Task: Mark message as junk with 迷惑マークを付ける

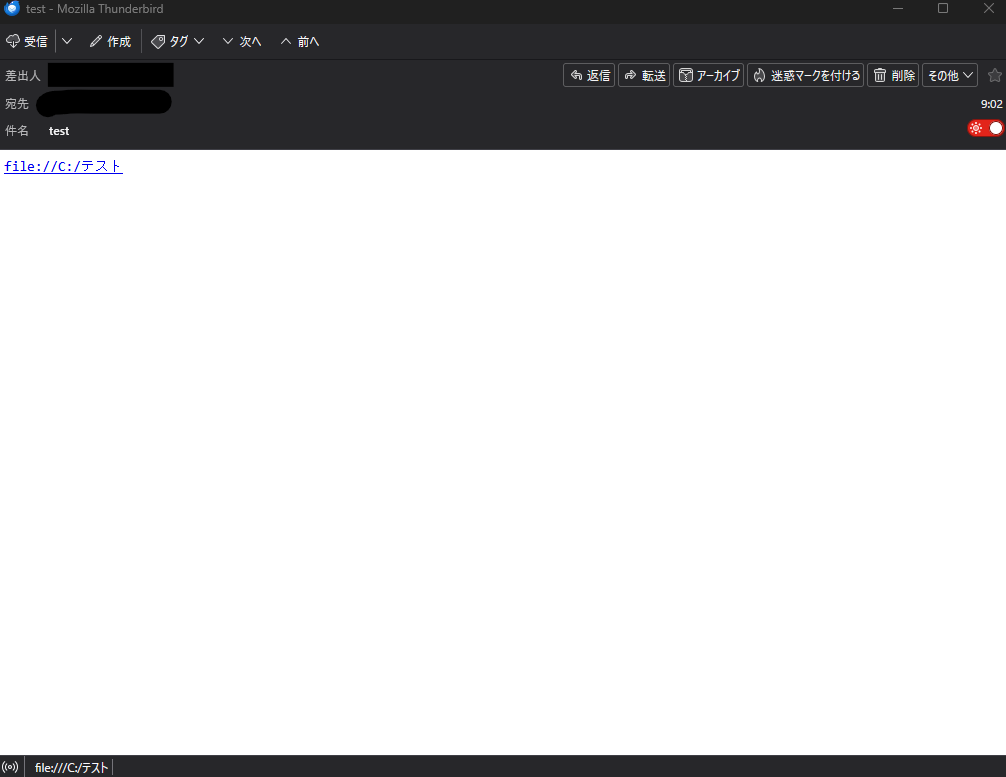Action: coord(806,76)
